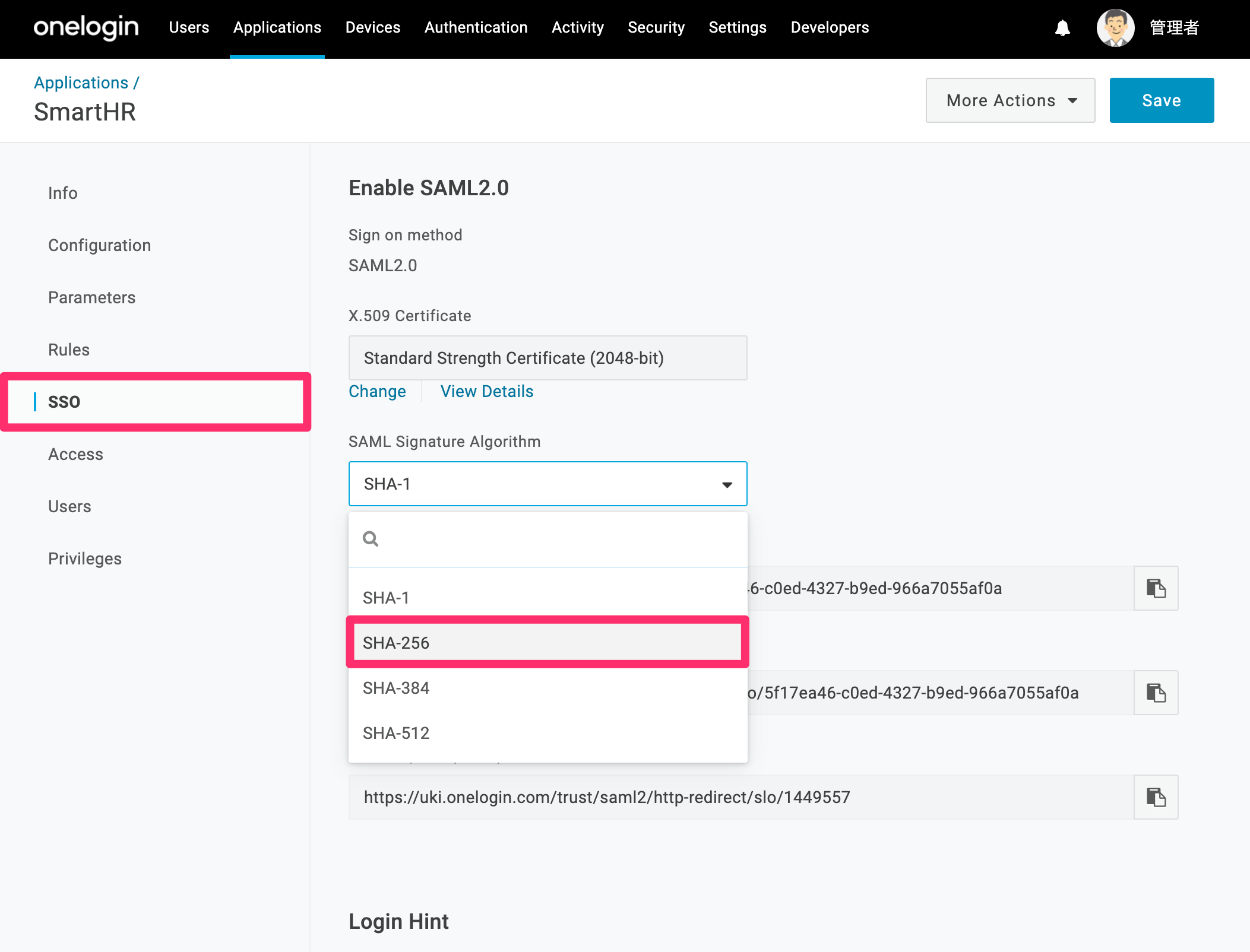Collapse the SAML Signature Algorithm dropdown
1250x952 pixels.
tap(548, 484)
